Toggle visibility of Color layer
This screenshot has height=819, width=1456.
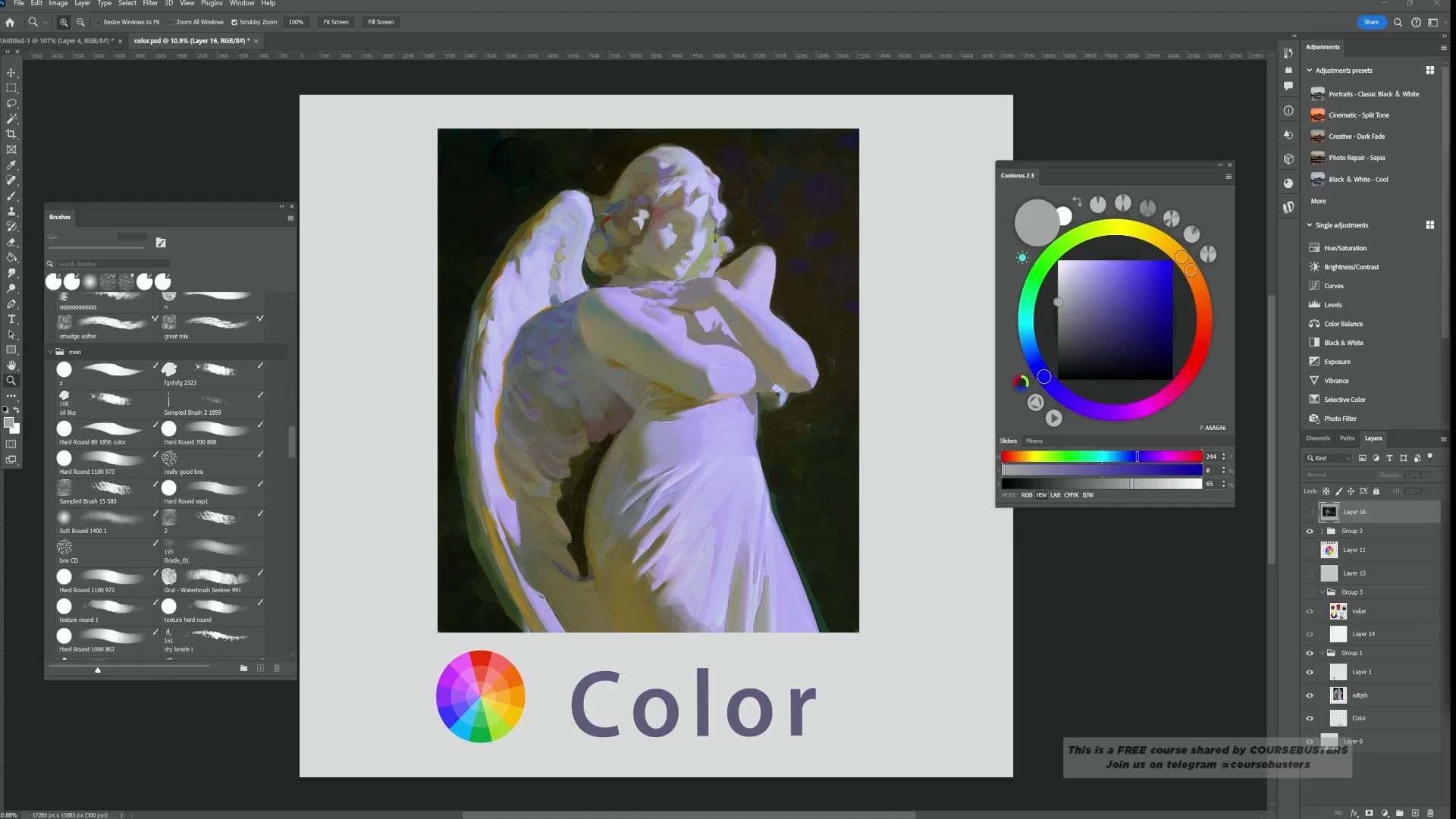(1310, 718)
